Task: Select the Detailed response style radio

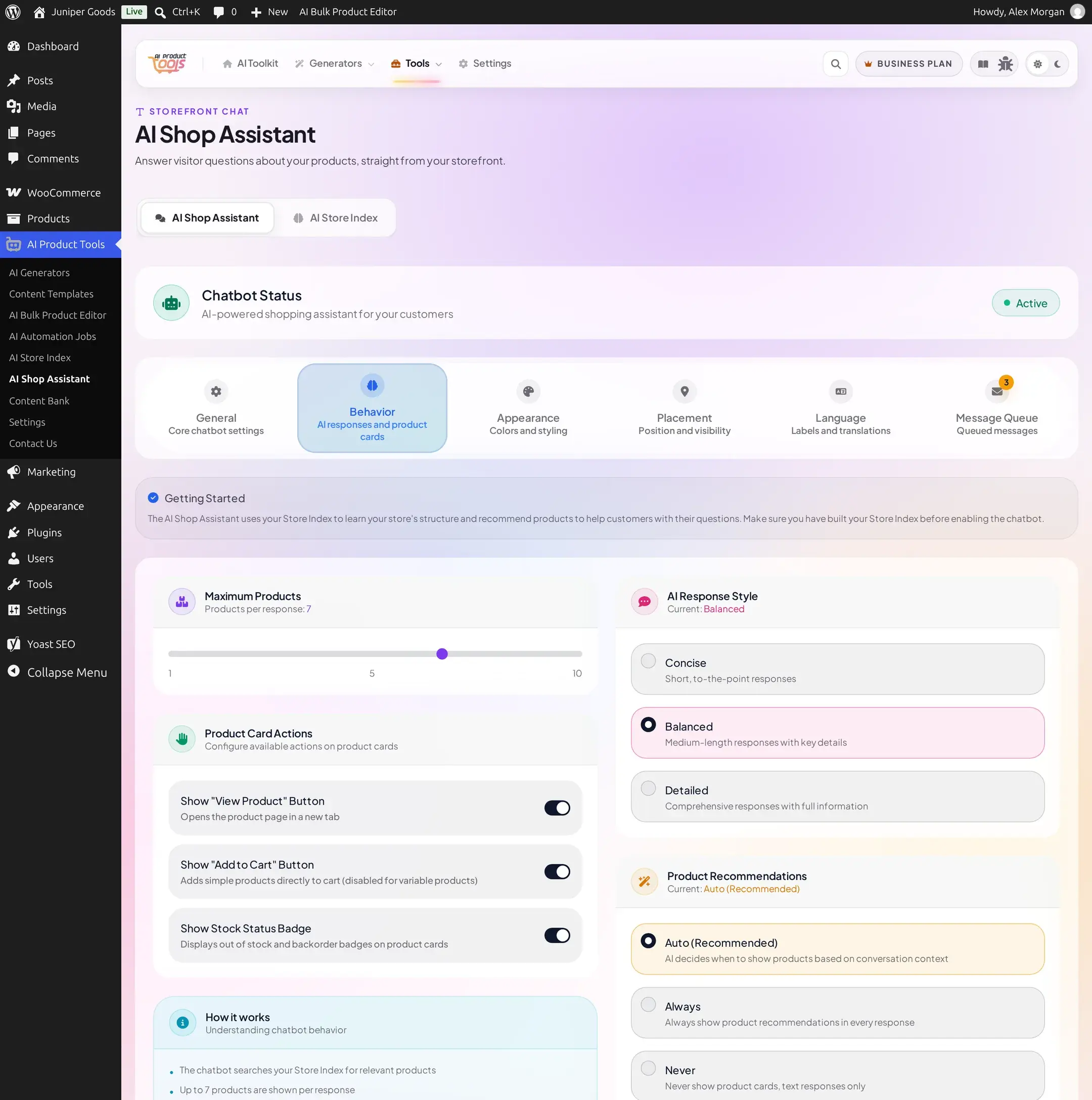Action: (x=648, y=788)
